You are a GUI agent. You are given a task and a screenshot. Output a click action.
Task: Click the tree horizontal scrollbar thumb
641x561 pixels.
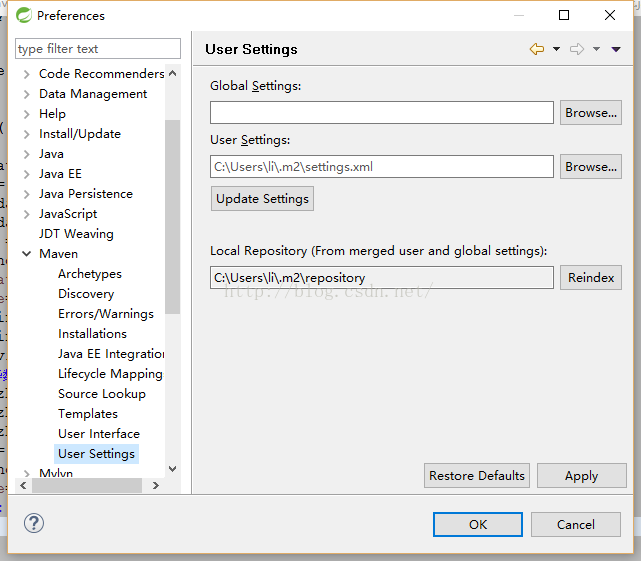87,485
